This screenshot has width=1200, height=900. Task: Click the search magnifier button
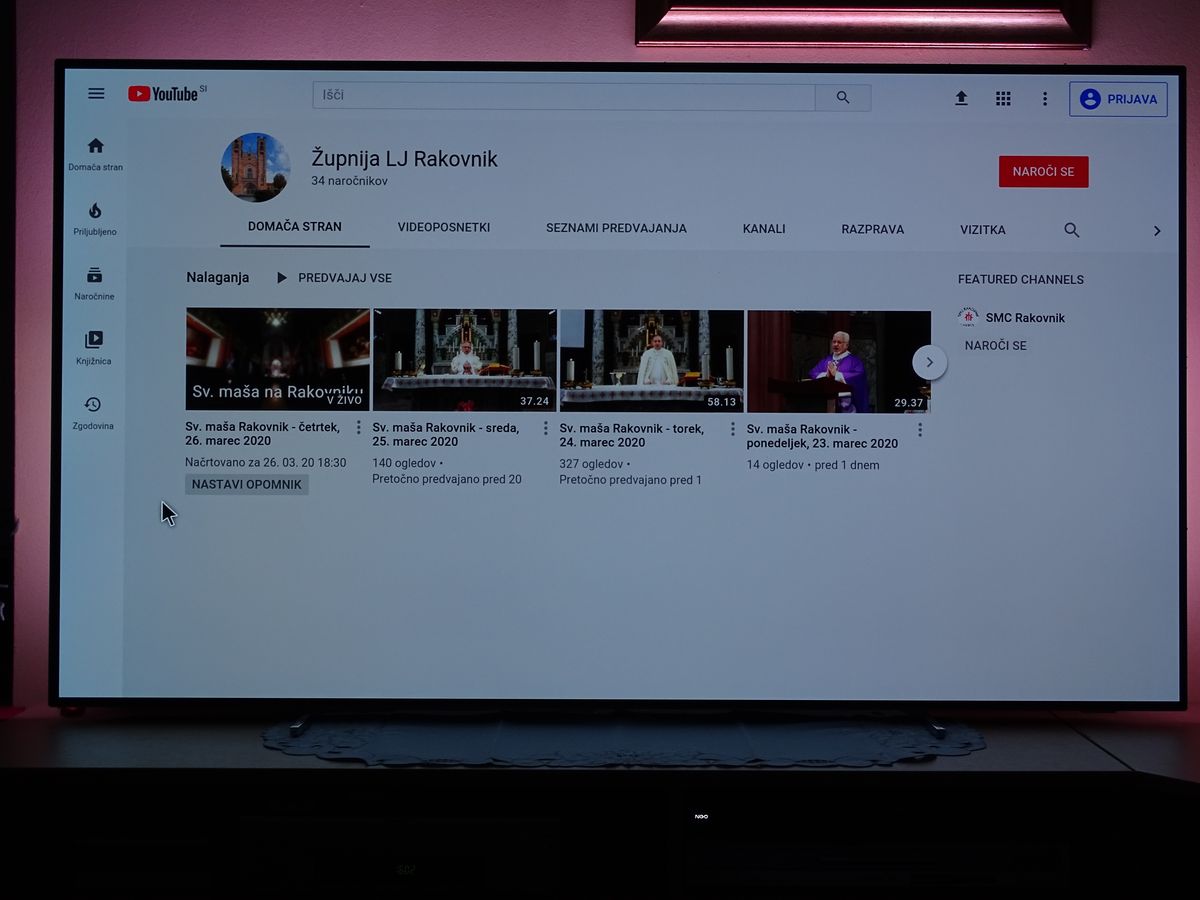pos(843,98)
